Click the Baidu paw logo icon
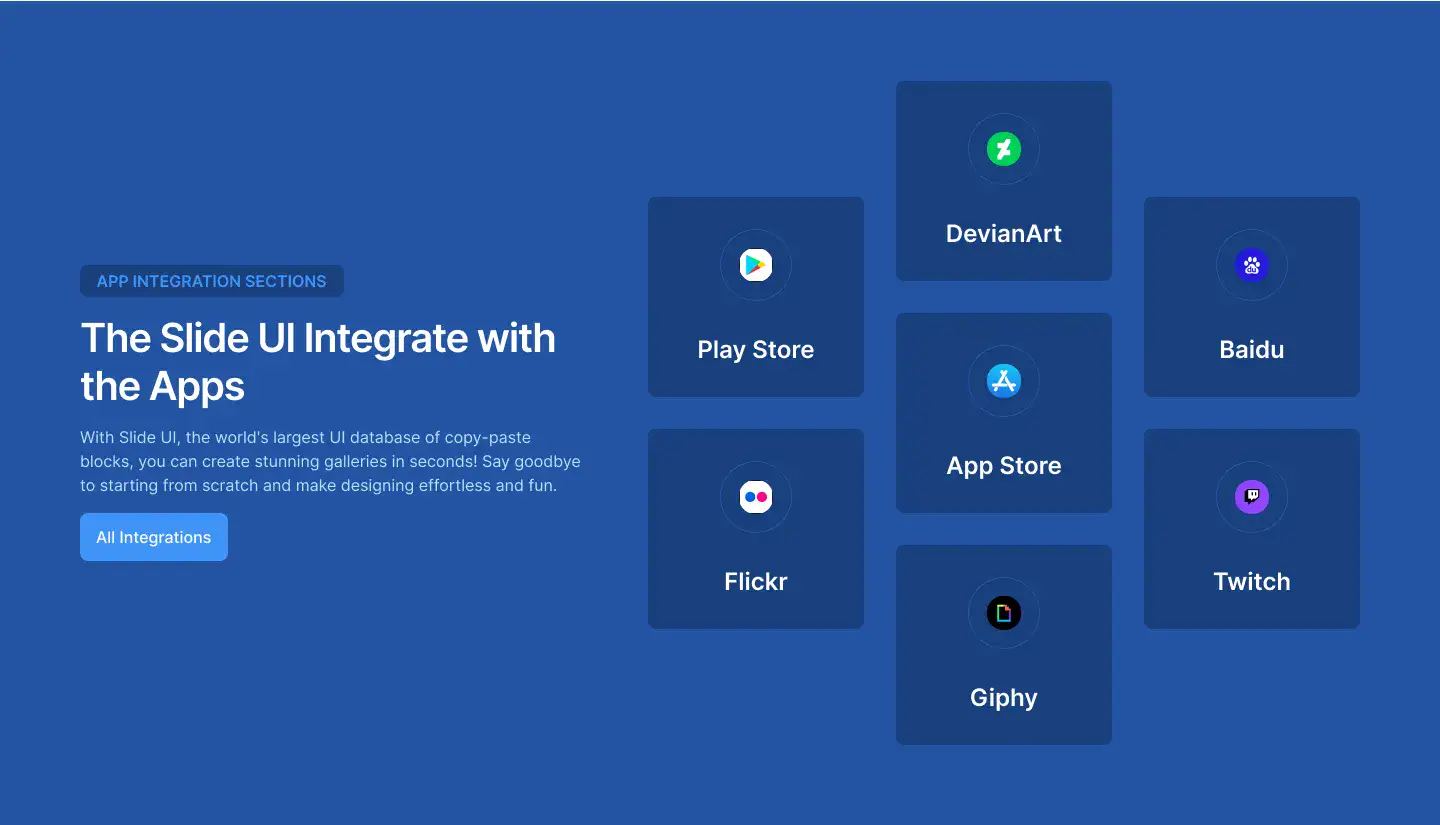 (x=1252, y=265)
